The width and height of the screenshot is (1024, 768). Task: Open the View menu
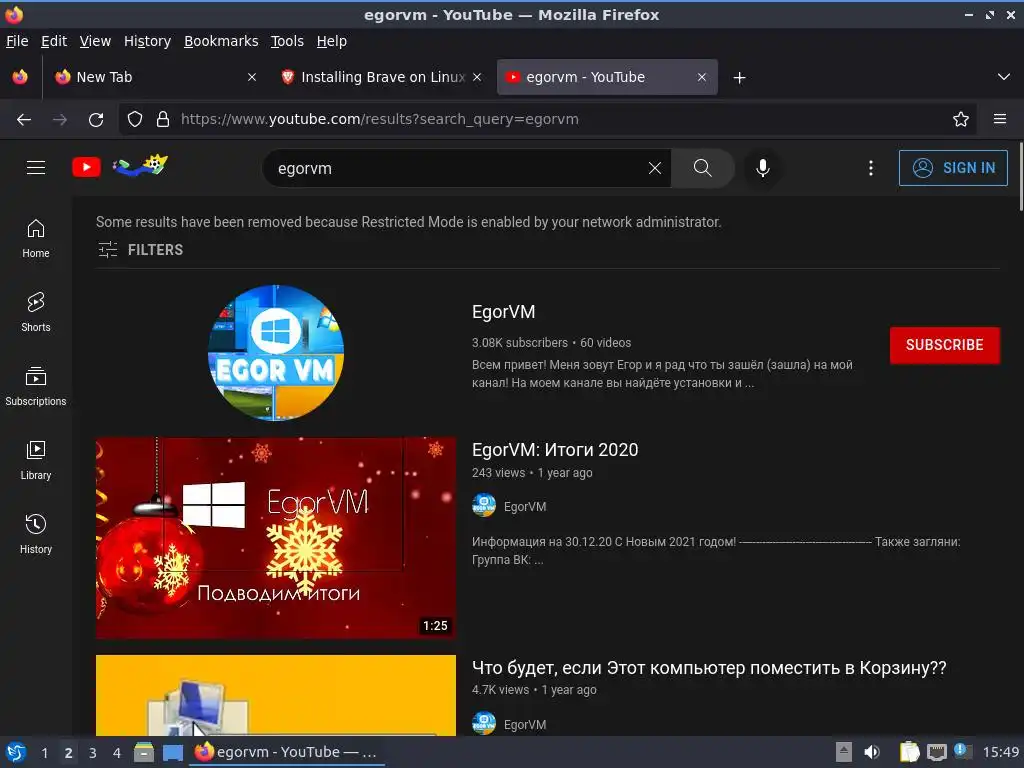point(95,41)
